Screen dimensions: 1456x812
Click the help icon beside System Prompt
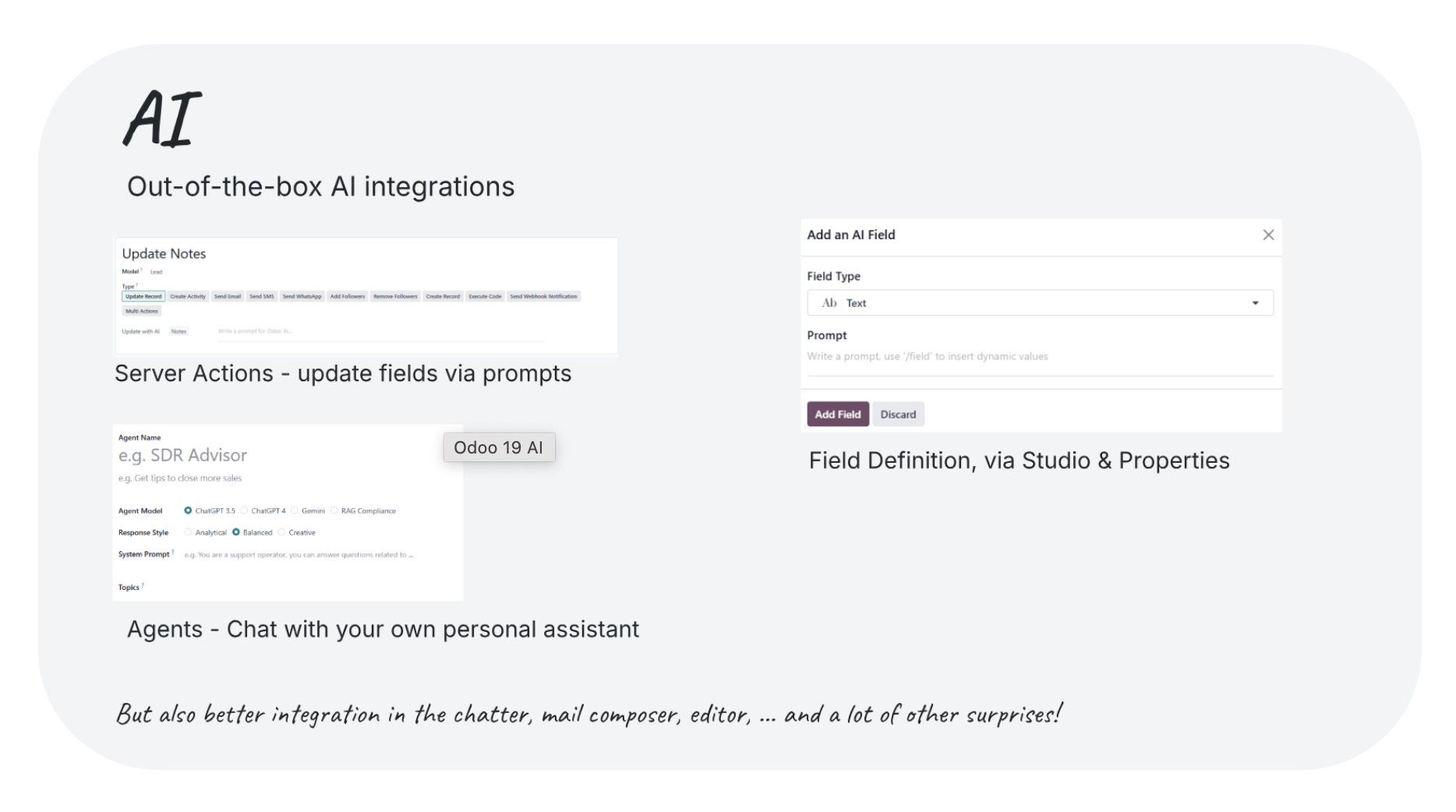pyautogui.click(x=172, y=553)
